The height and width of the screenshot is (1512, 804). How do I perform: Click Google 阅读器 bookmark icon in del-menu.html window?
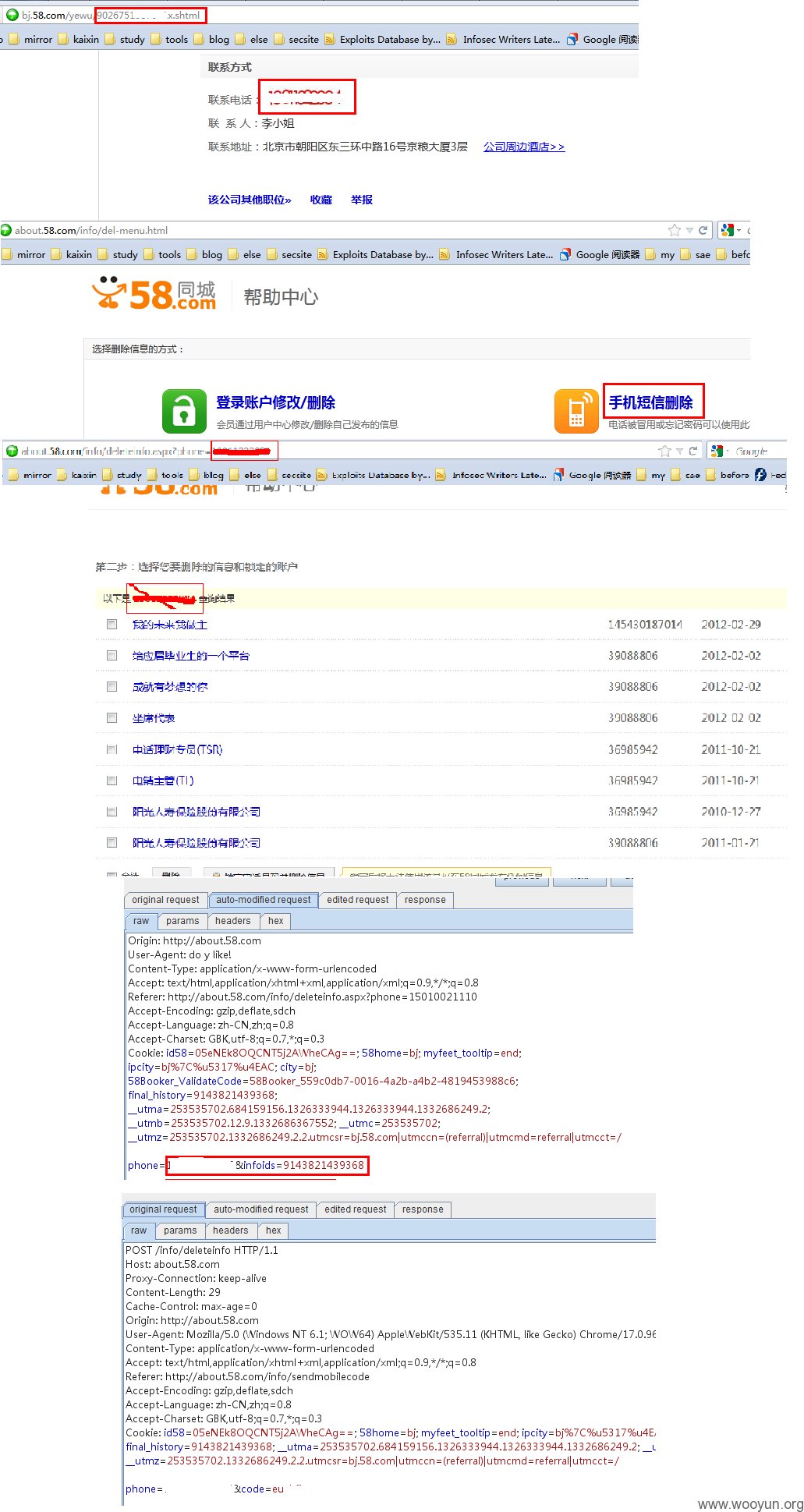pos(566,254)
